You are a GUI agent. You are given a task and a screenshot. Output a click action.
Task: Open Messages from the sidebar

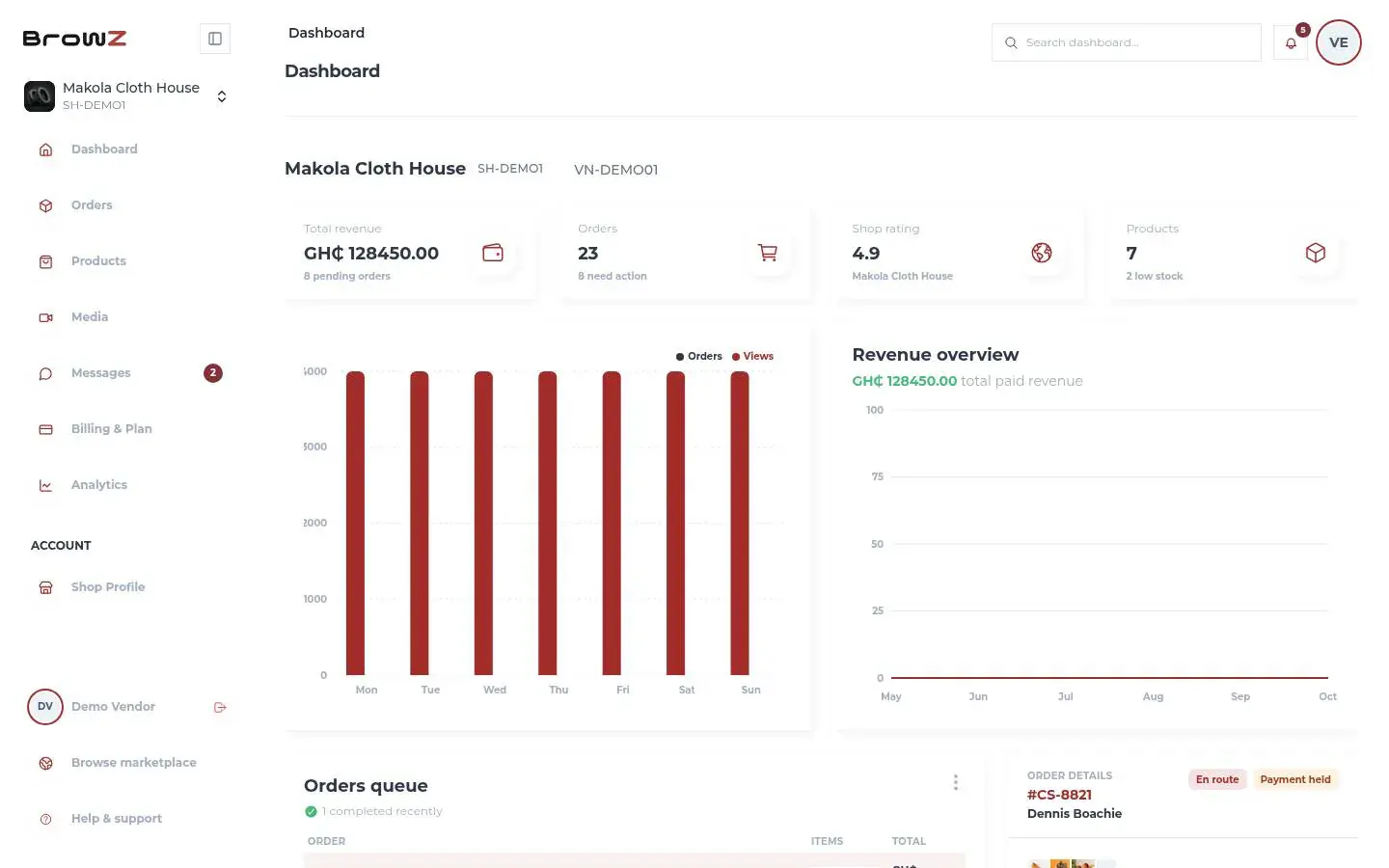(100, 373)
